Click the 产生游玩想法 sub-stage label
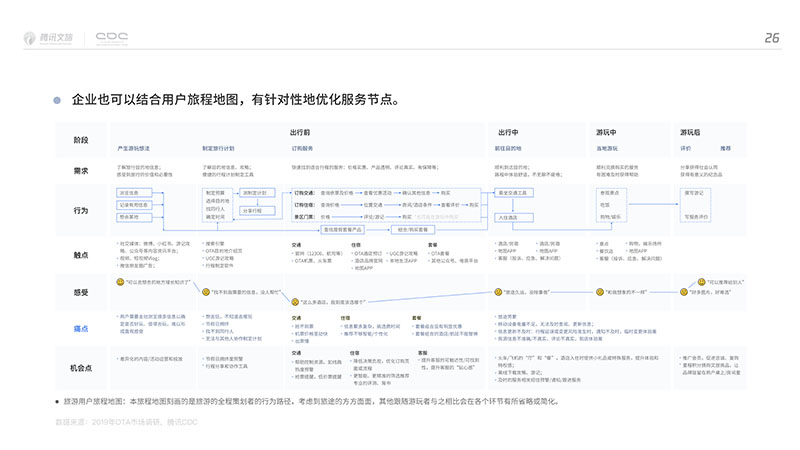800x450 pixels. click(133, 148)
